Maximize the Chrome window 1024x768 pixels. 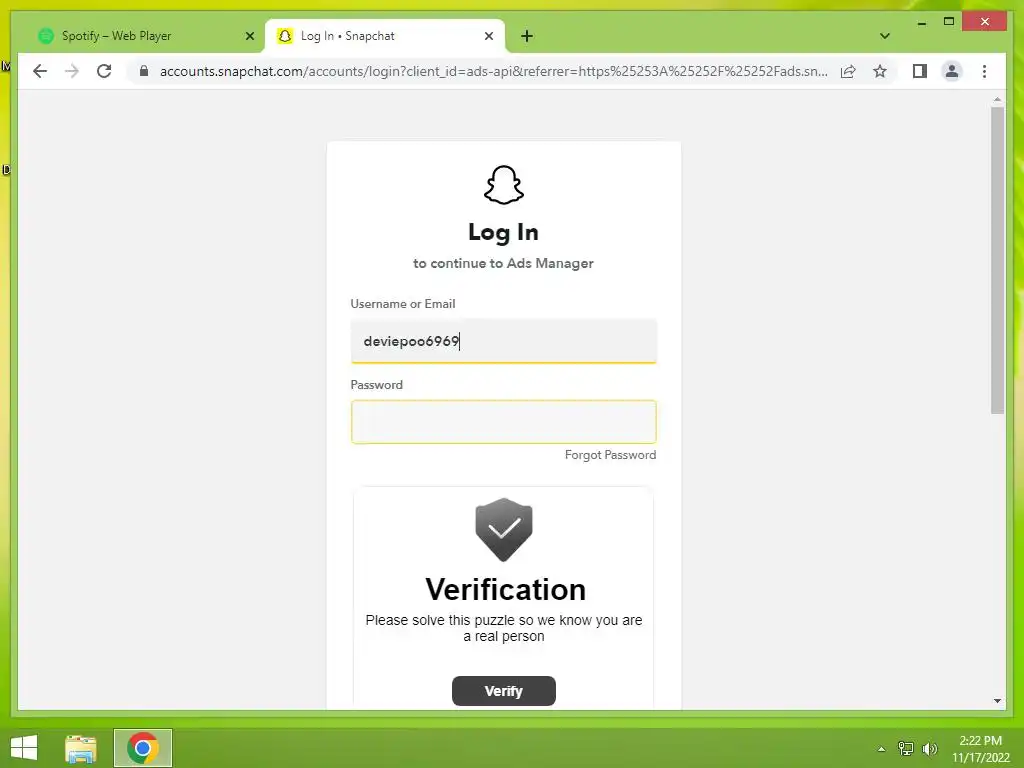tap(949, 22)
